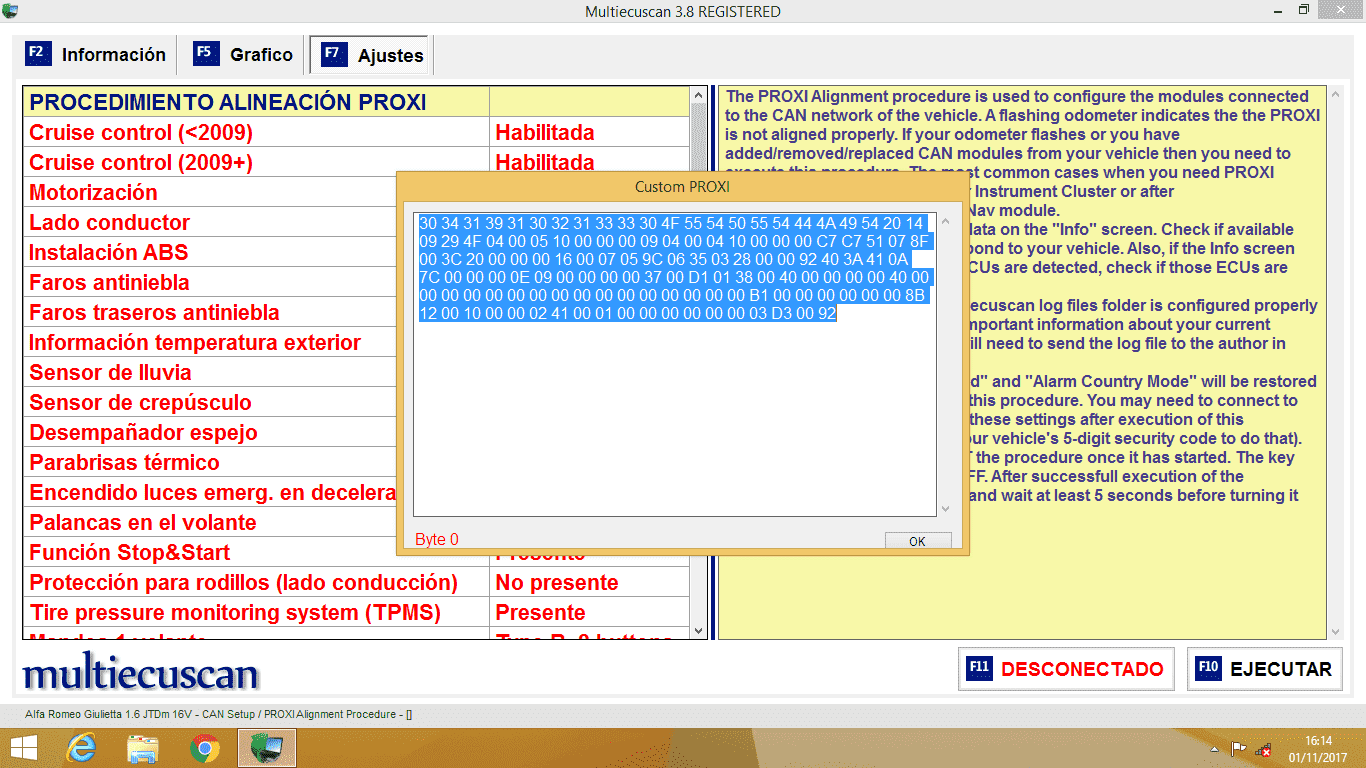Screen dimensions: 1366x768
Task: Select the Desempañador espejo row
Action: pos(210,432)
